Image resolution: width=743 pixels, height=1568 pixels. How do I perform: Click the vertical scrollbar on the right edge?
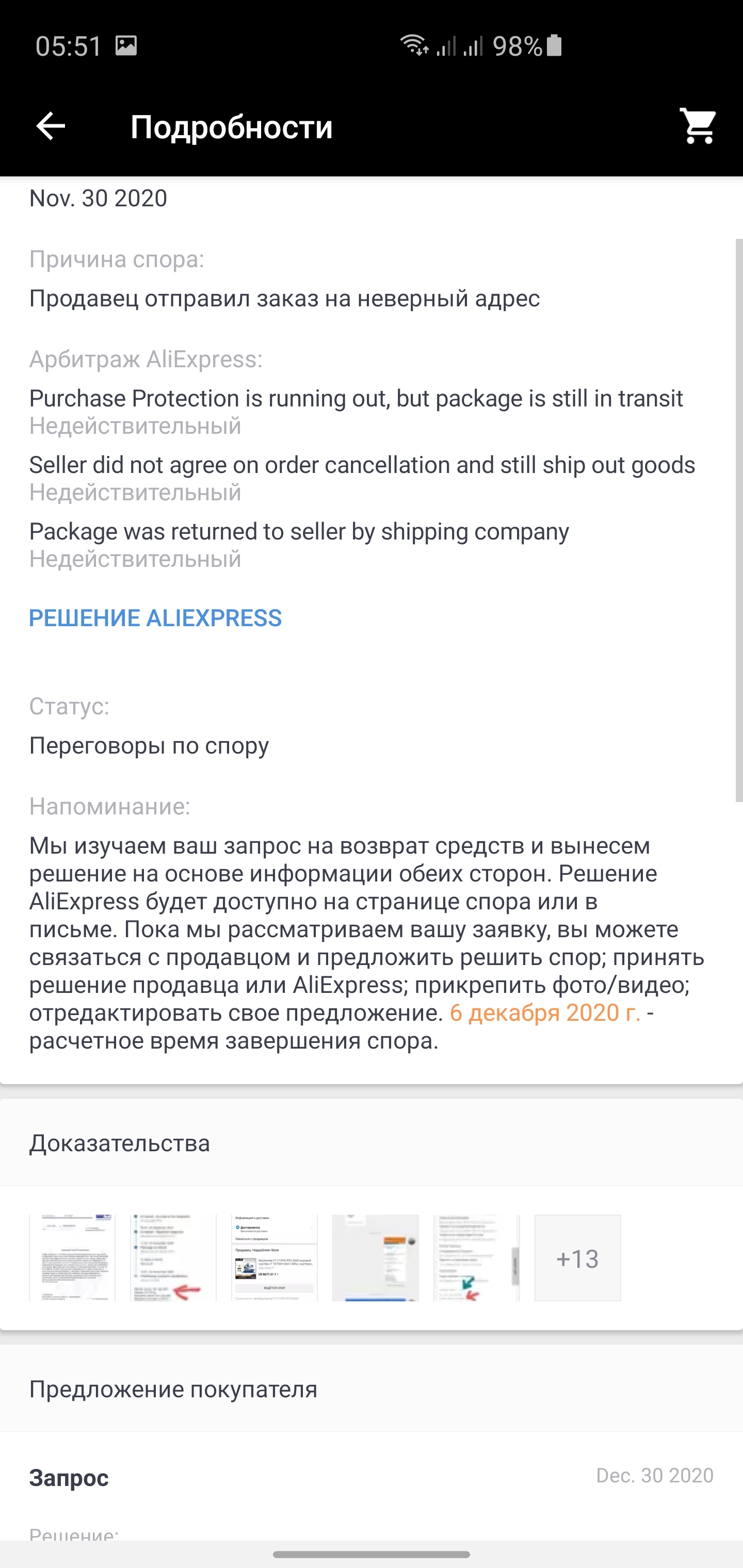739,520
